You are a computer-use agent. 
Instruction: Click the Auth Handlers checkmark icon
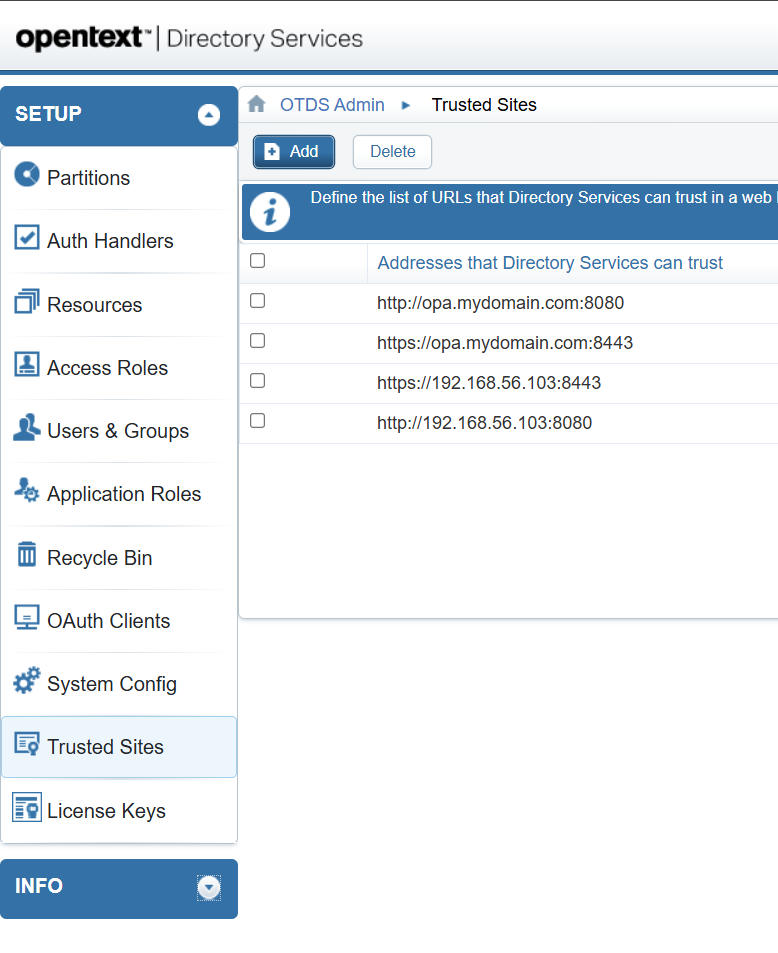pos(27,238)
